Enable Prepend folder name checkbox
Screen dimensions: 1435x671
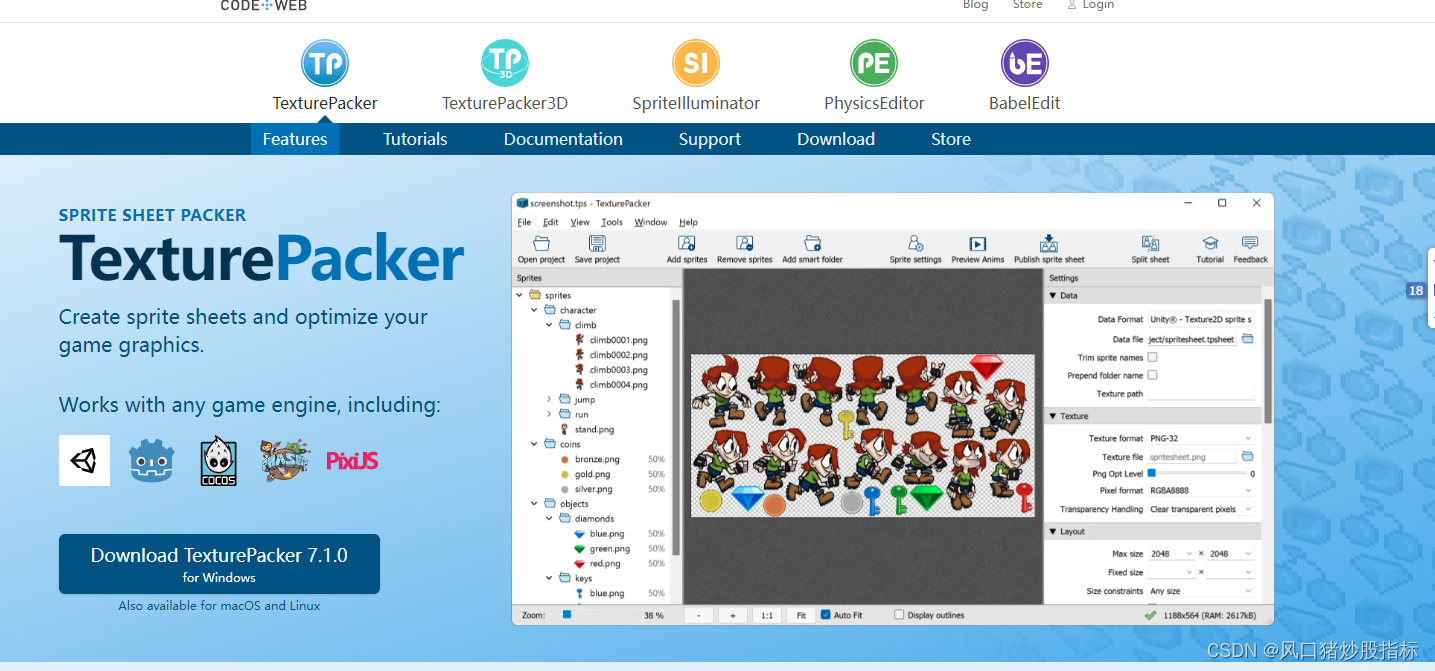coord(1153,375)
